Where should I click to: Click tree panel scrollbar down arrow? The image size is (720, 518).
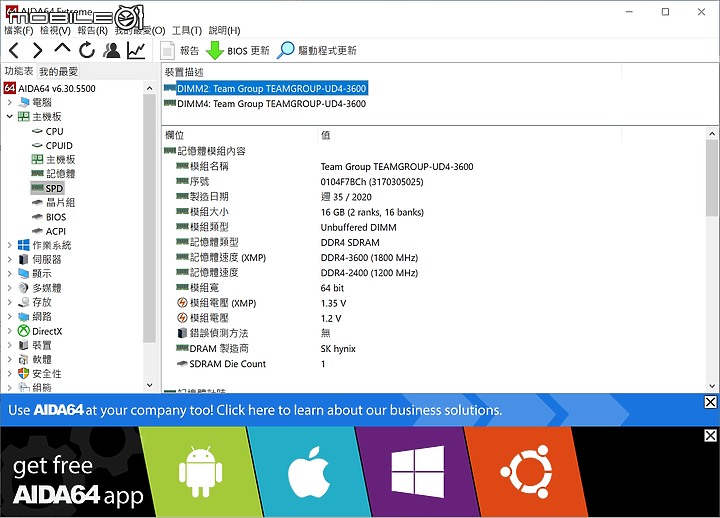pos(149,385)
